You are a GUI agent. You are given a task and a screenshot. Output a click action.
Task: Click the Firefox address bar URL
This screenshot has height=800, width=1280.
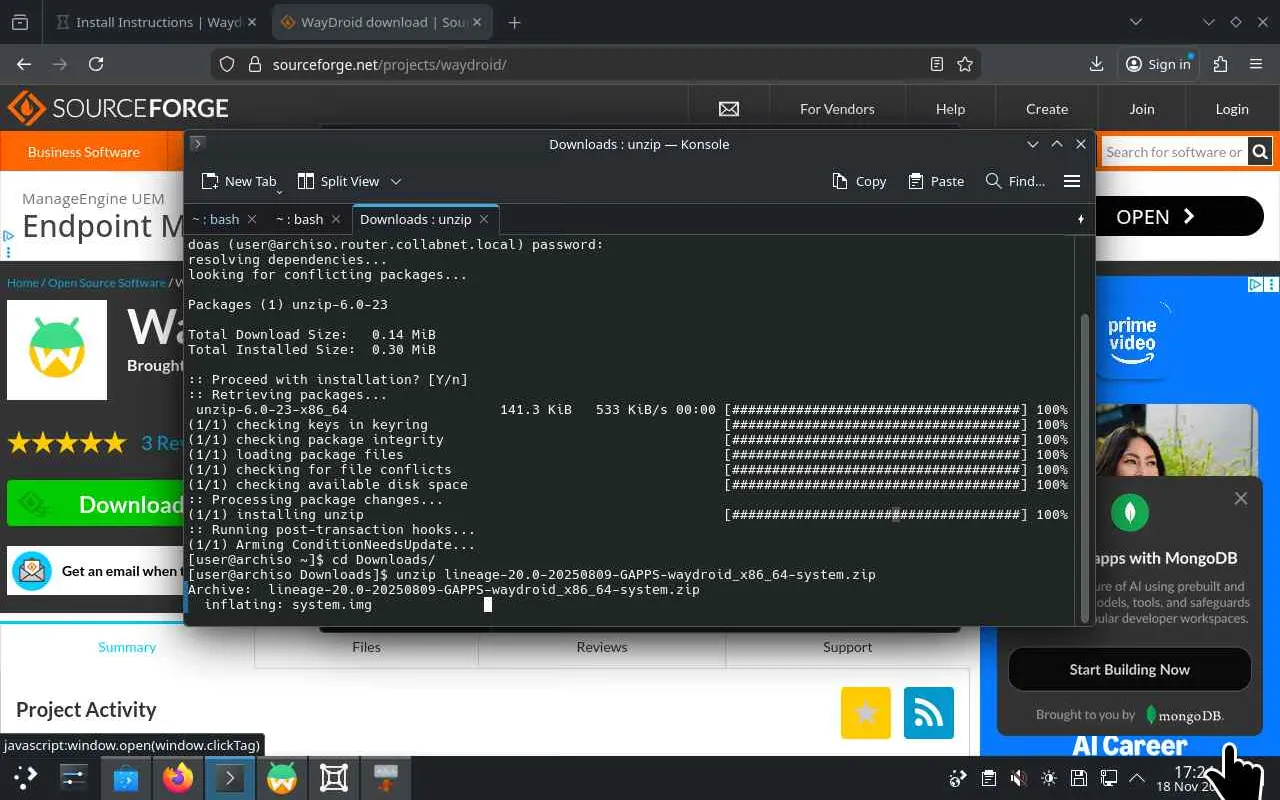coord(390,64)
